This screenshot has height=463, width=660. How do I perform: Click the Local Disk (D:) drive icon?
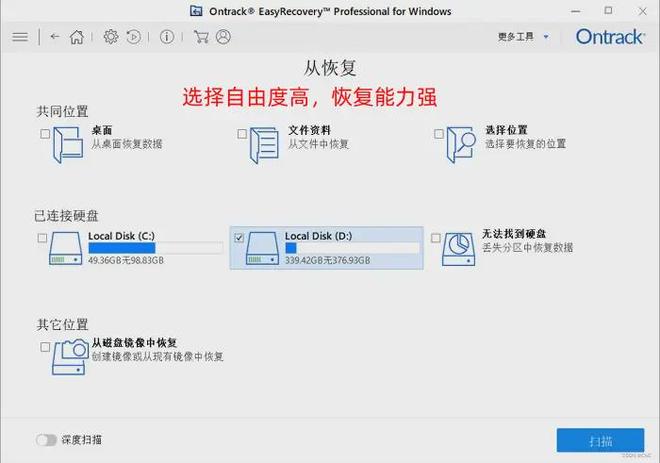pyautogui.click(x=262, y=248)
